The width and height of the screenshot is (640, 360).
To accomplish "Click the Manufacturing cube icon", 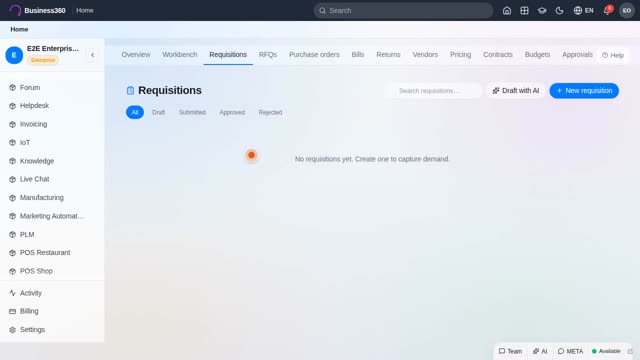I will pos(12,198).
